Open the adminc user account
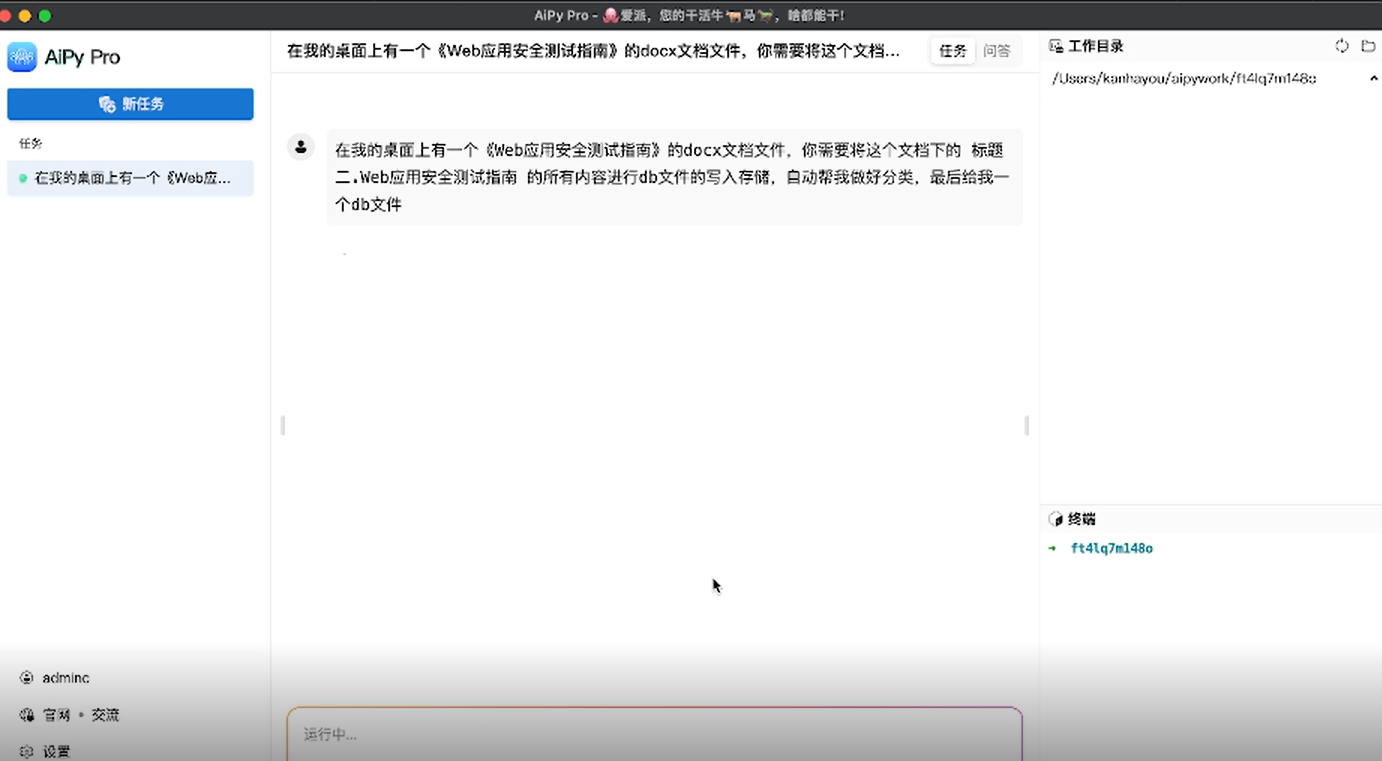The height and width of the screenshot is (761, 1382). 65,678
